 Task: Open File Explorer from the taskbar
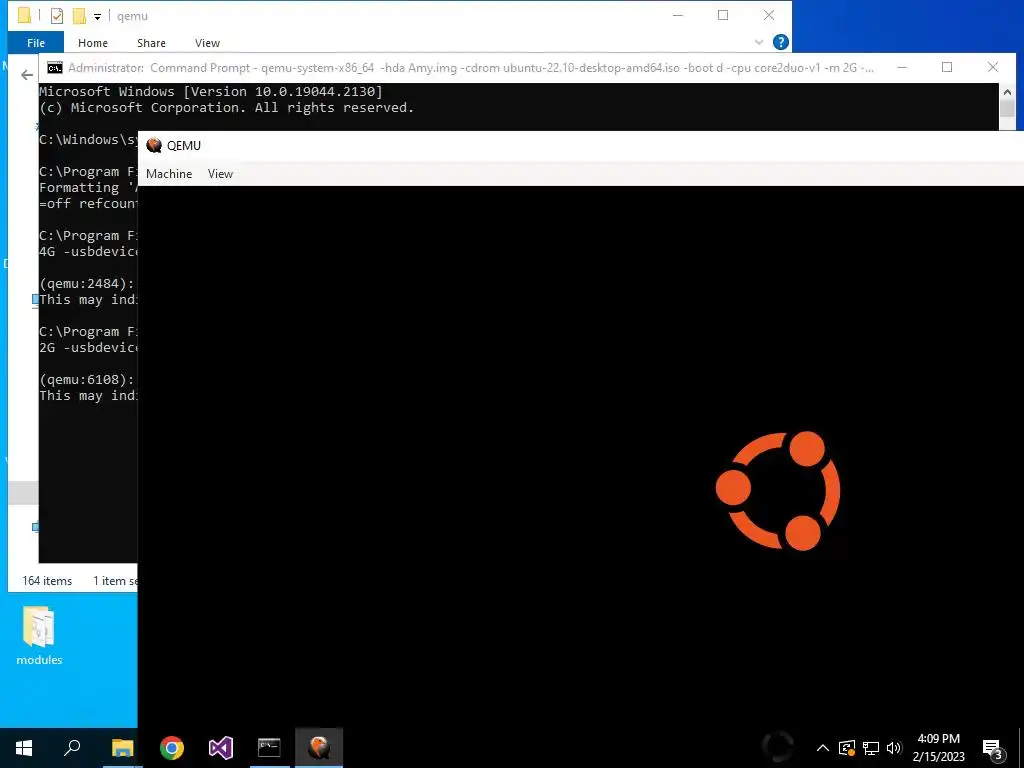point(122,748)
